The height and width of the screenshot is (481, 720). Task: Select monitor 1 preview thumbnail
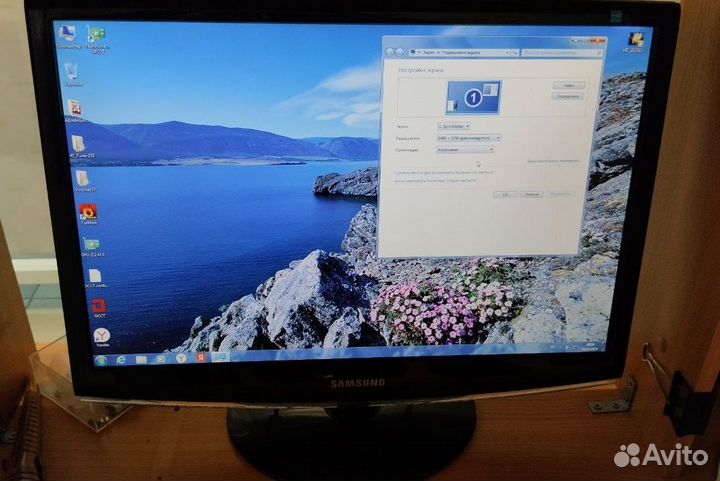coord(473,97)
